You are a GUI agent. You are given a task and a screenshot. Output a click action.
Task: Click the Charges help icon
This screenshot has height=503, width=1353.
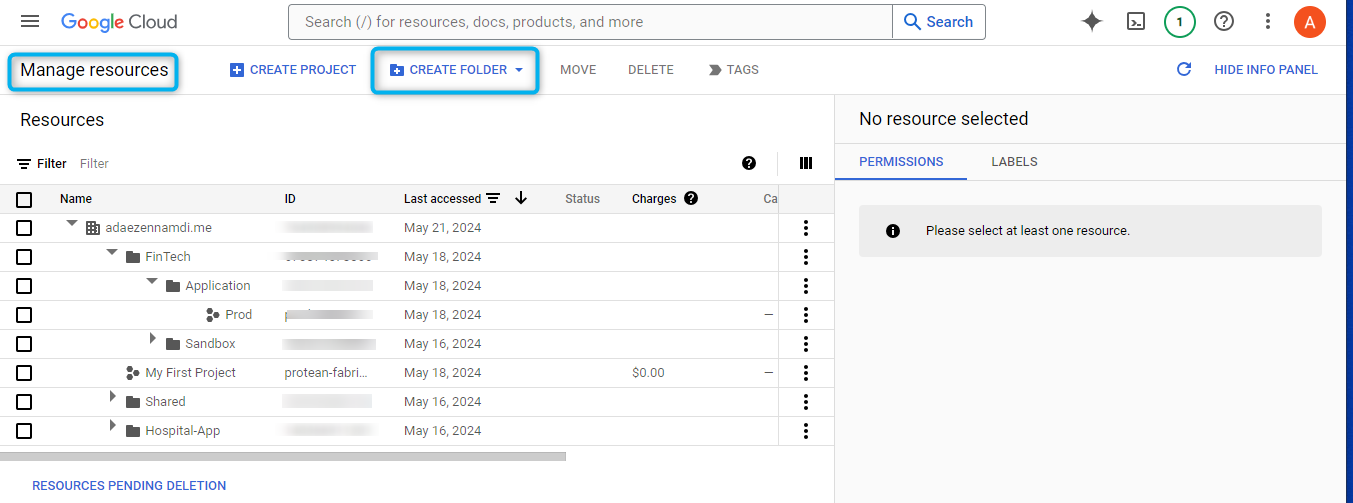691,199
